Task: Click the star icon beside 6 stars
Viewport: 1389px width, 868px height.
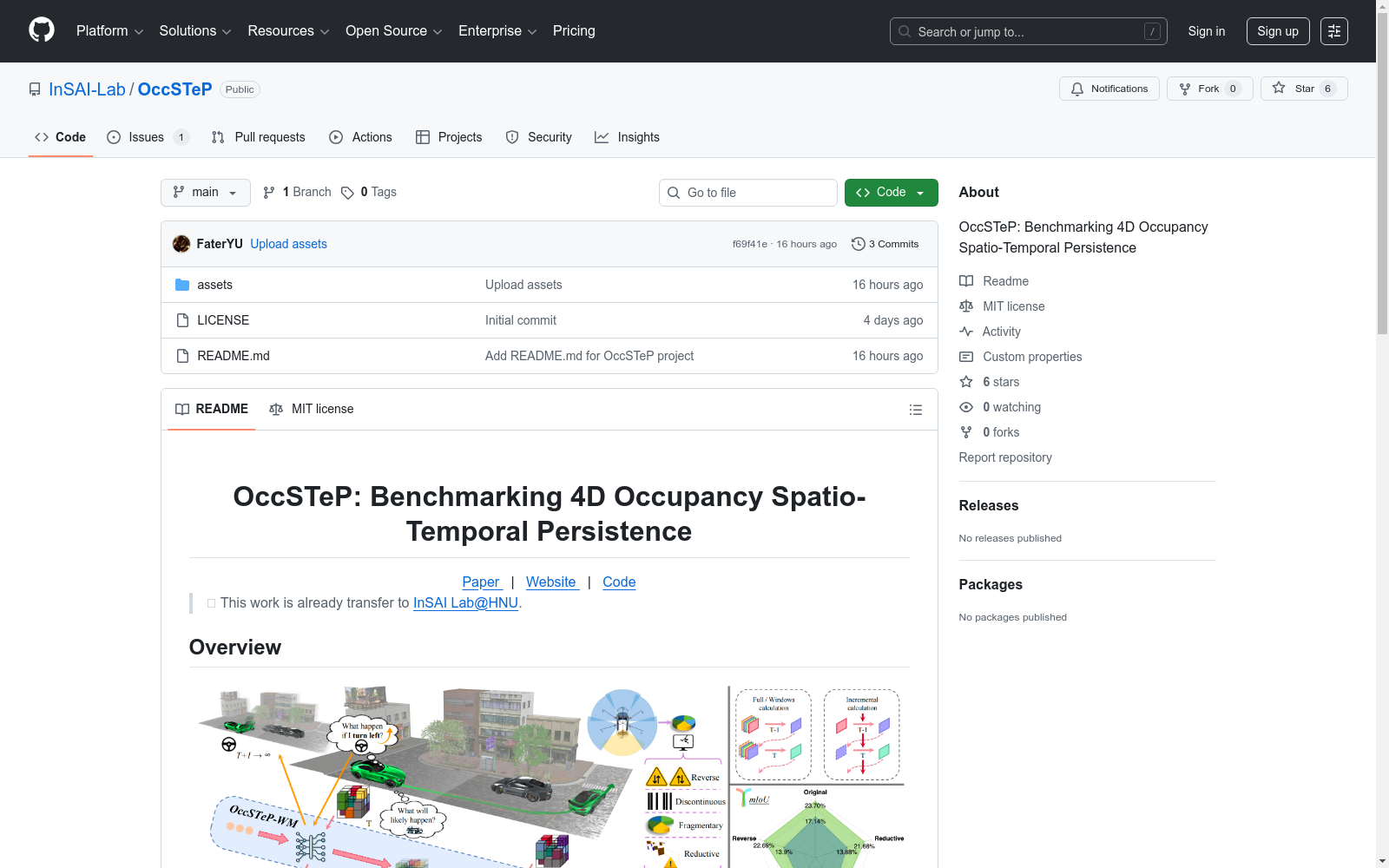Action: 966,382
